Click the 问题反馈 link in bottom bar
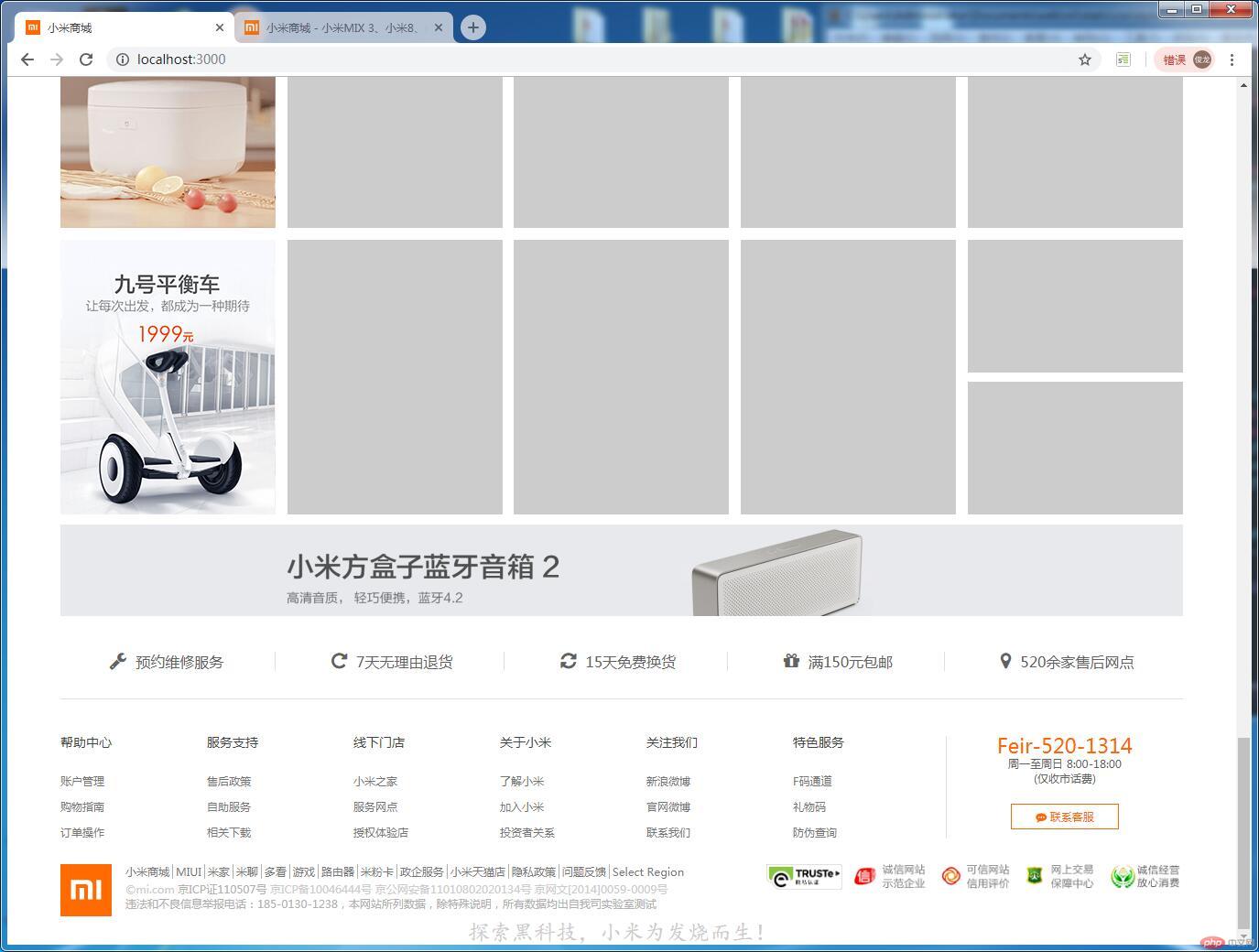 (x=584, y=872)
